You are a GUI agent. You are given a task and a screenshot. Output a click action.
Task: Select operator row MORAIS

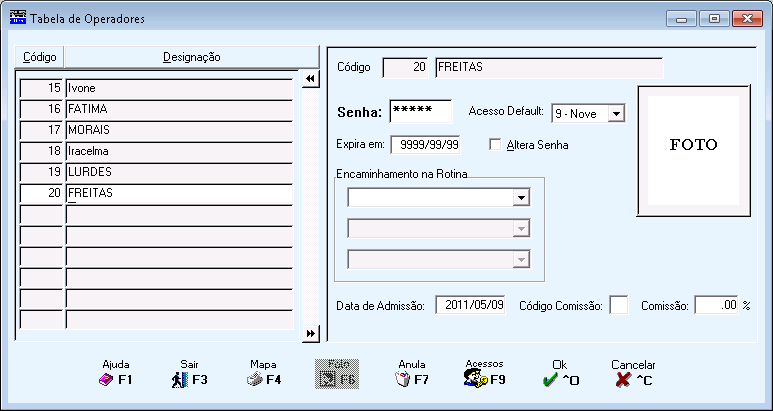pyautogui.click(x=179, y=131)
